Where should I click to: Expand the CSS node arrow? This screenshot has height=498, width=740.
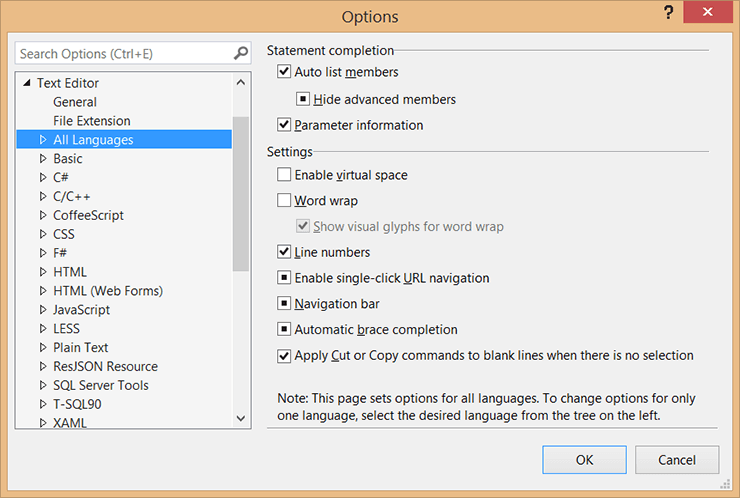[43, 234]
